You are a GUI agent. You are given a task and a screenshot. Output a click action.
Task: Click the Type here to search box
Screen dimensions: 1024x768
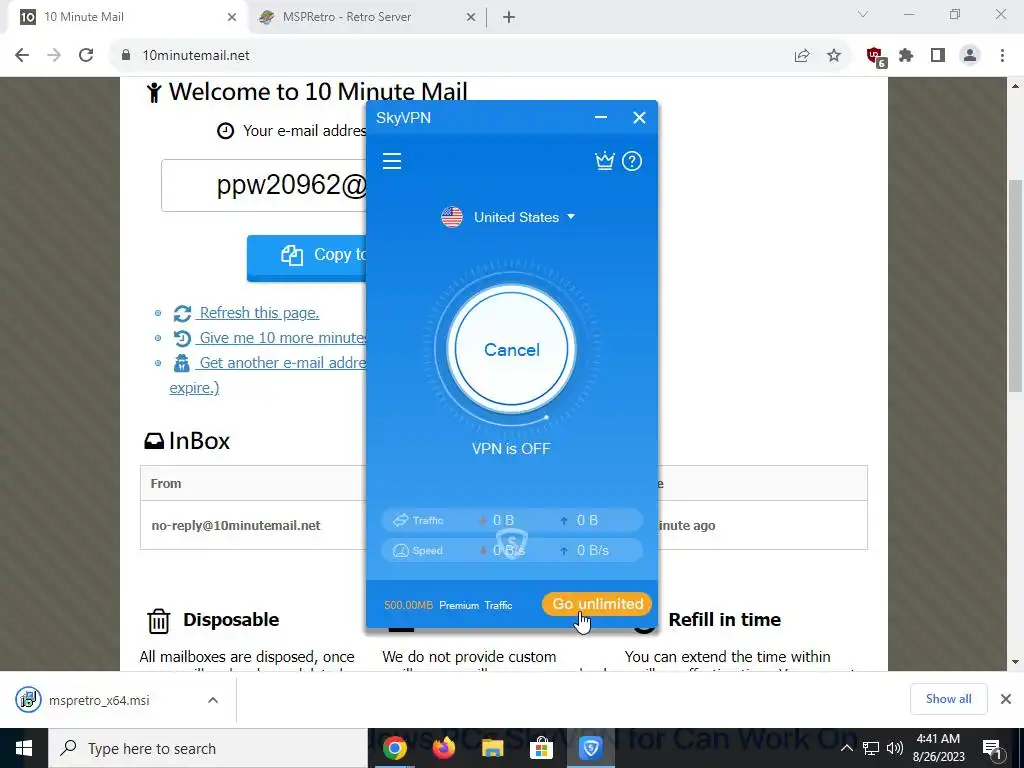click(208, 748)
